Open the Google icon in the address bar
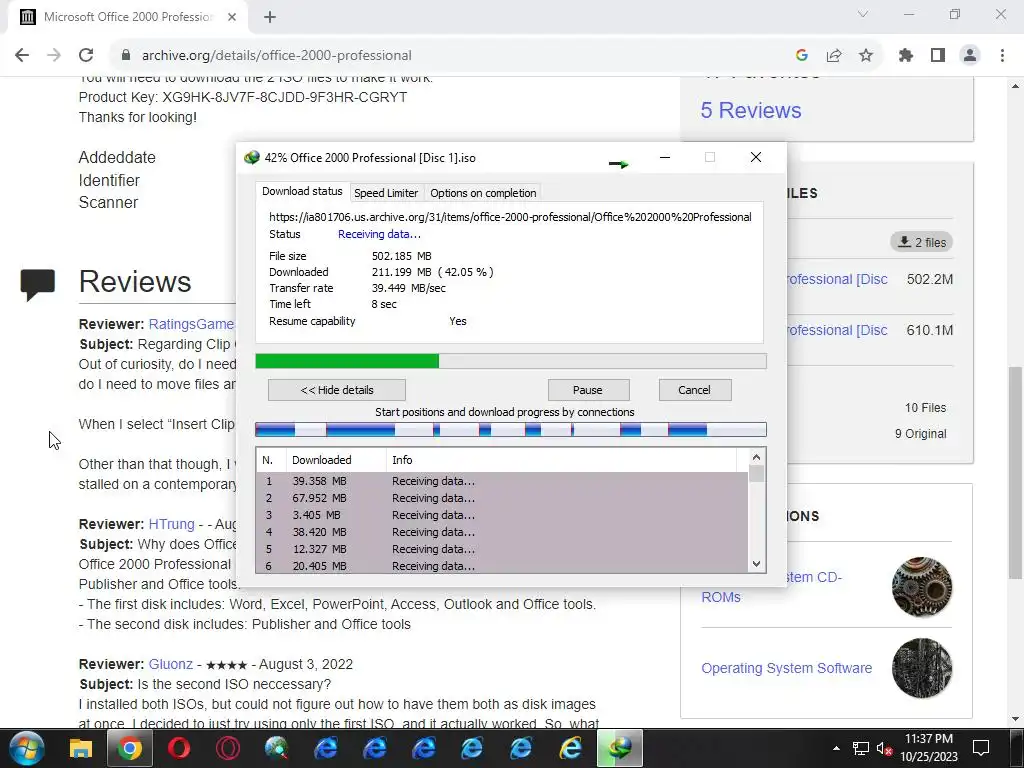Image resolution: width=1024 pixels, height=768 pixels. [x=802, y=56]
